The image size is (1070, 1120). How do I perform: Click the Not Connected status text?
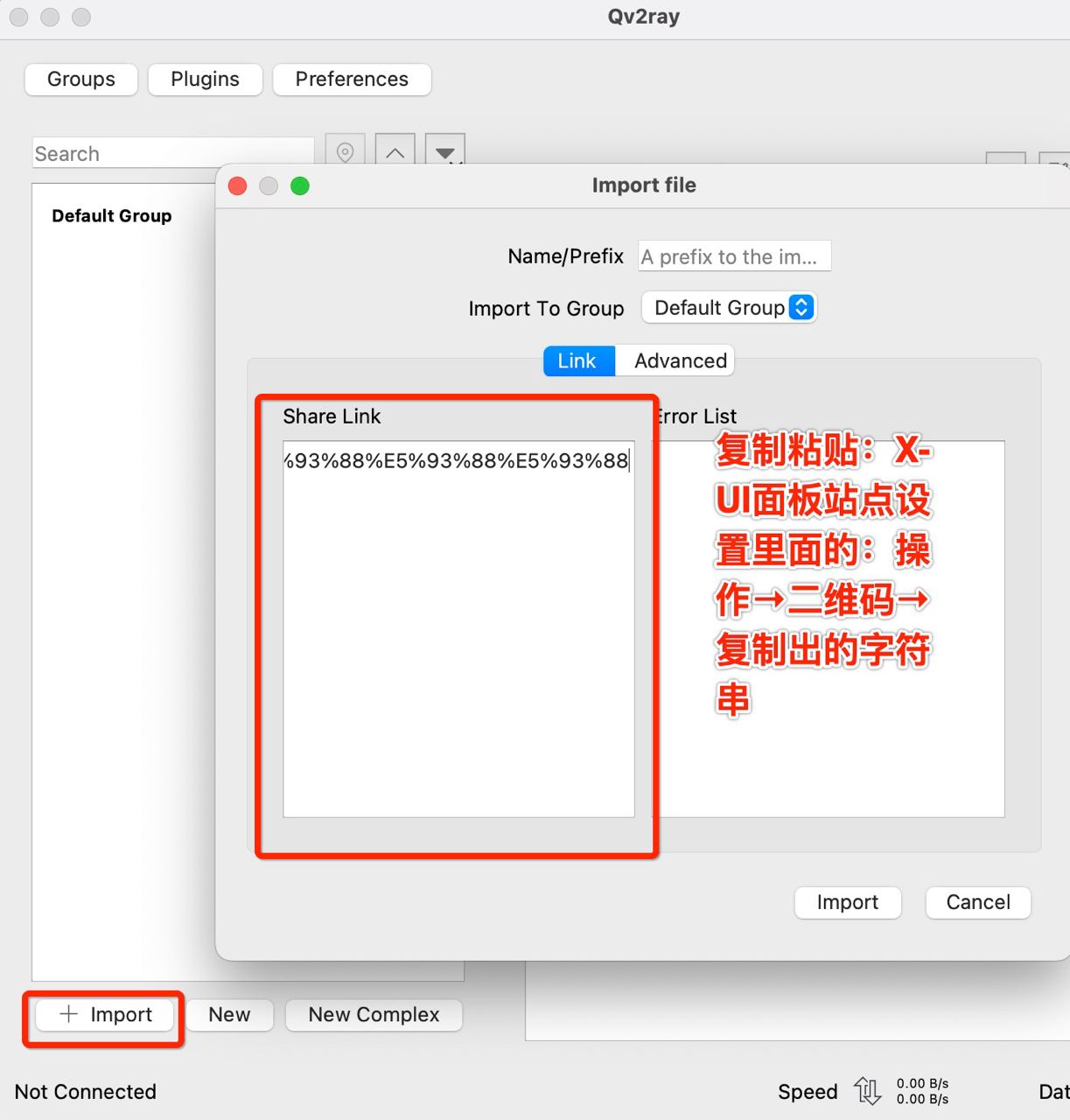click(86, 1092)
